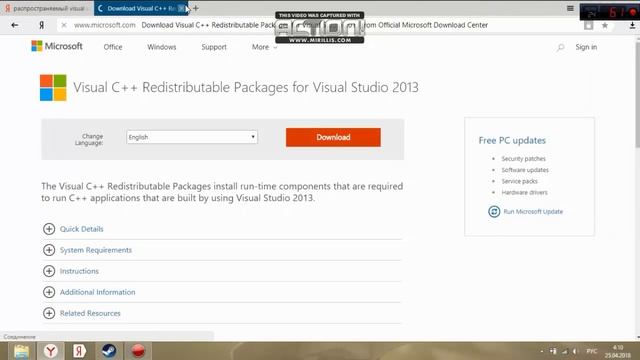Click the Run Microsoft Update link
The width and height of the screenshot is (640, 360).
[533, 211]
